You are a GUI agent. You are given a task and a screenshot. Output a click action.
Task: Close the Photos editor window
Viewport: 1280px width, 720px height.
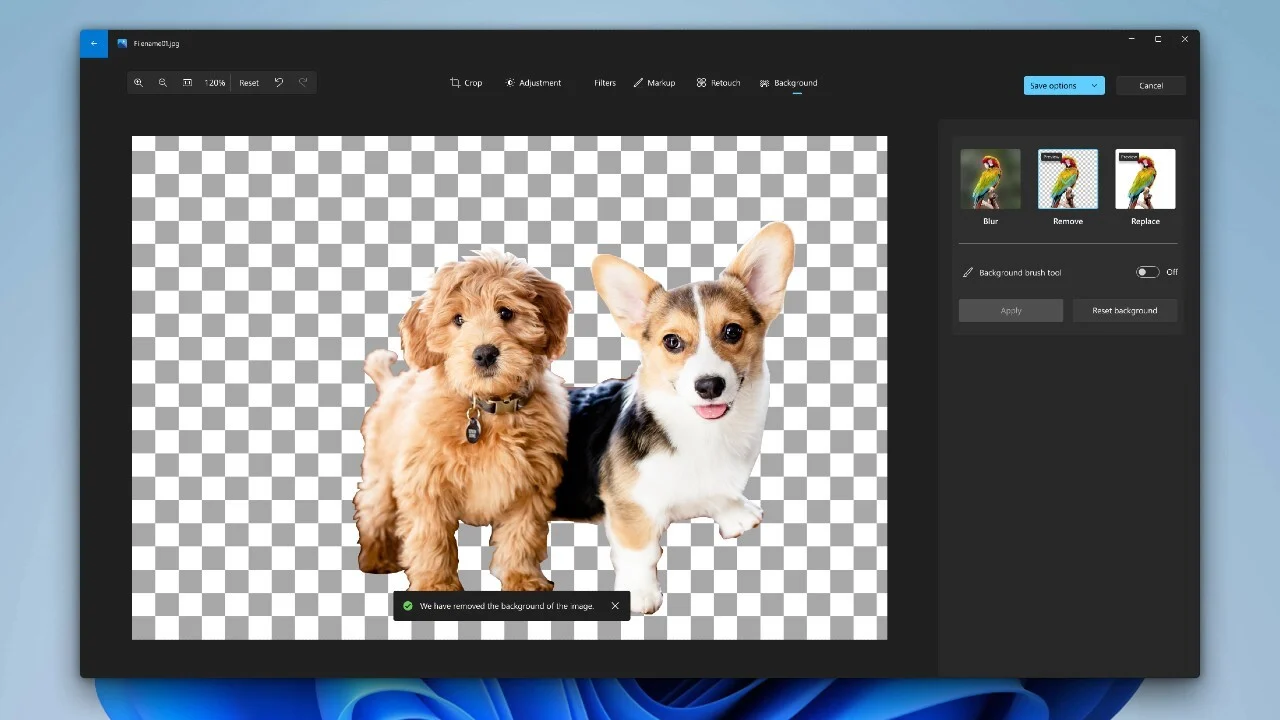coord(1185,39)
